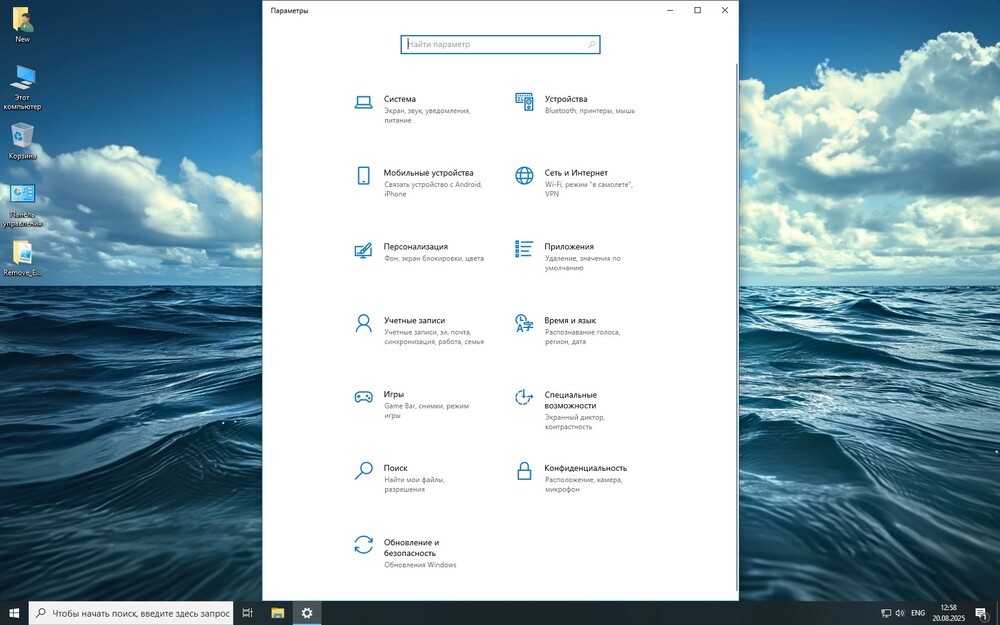Open the Система settings icon
The image size is (1000, 625).
coord(363,101)
